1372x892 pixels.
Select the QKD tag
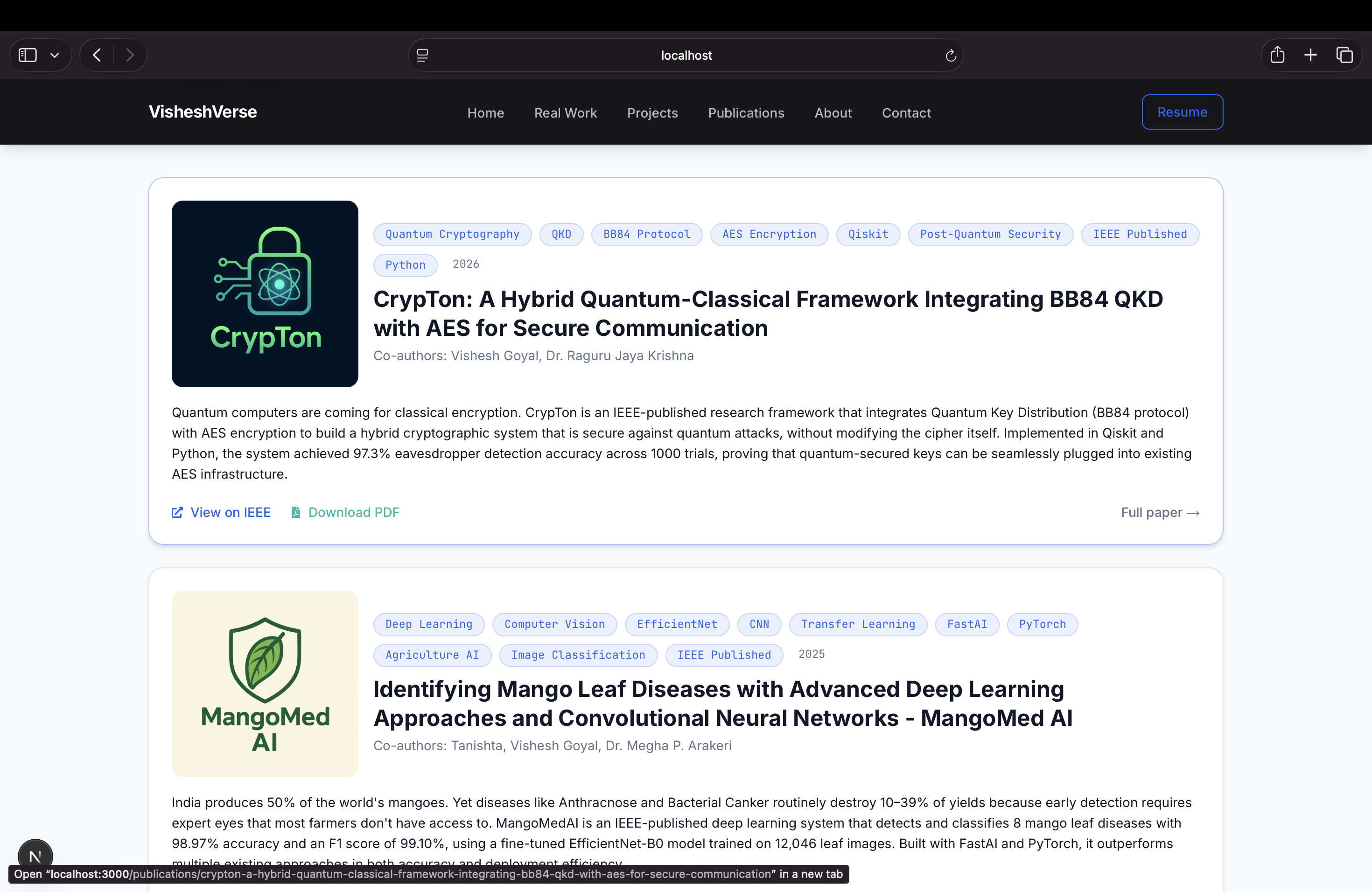click(x=561, y=235)
